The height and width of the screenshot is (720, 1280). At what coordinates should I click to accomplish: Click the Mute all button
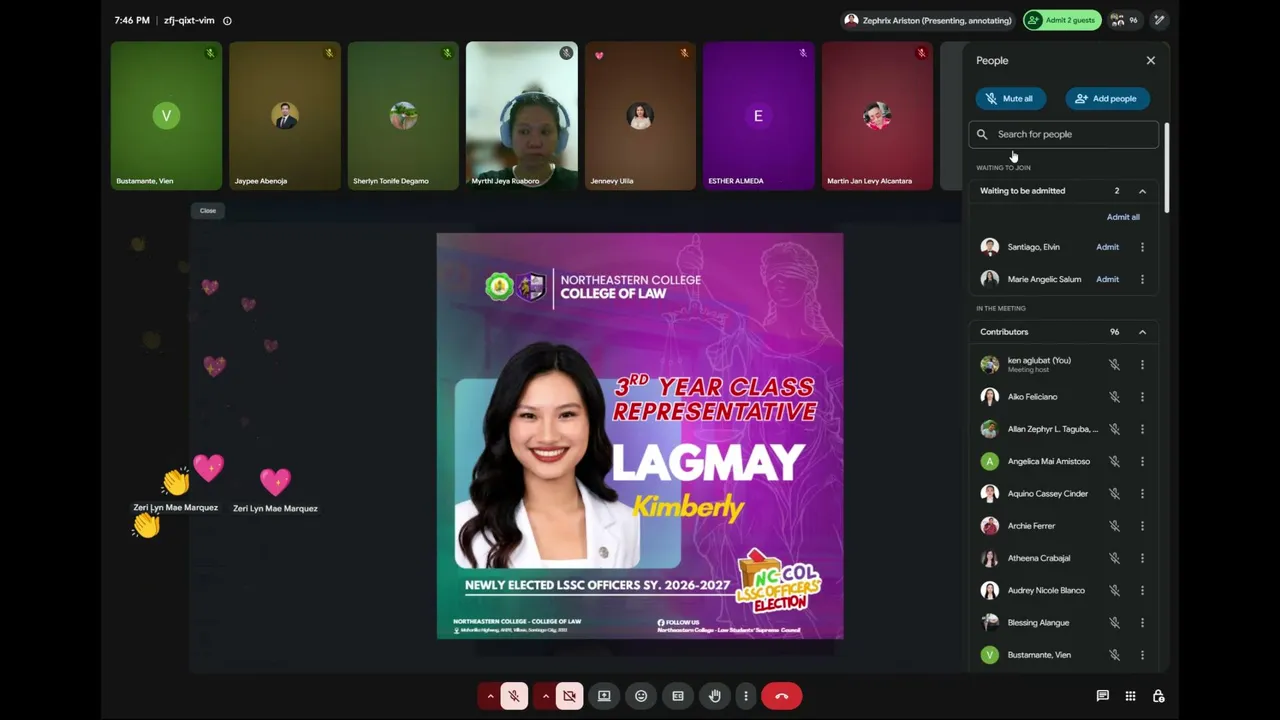(x=1010, y=98)
